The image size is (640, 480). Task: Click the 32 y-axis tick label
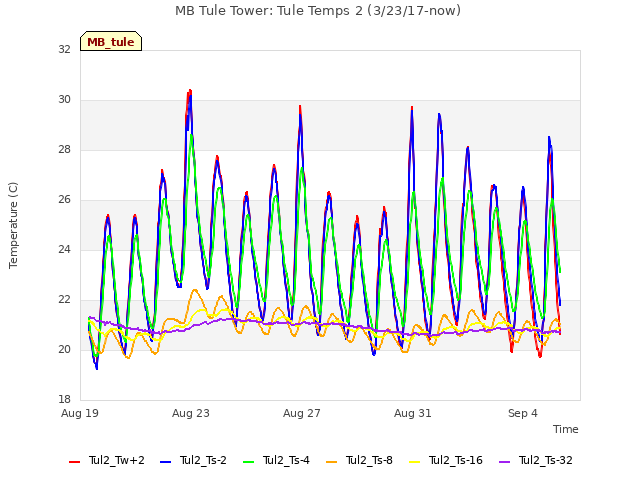click(64, 50)
